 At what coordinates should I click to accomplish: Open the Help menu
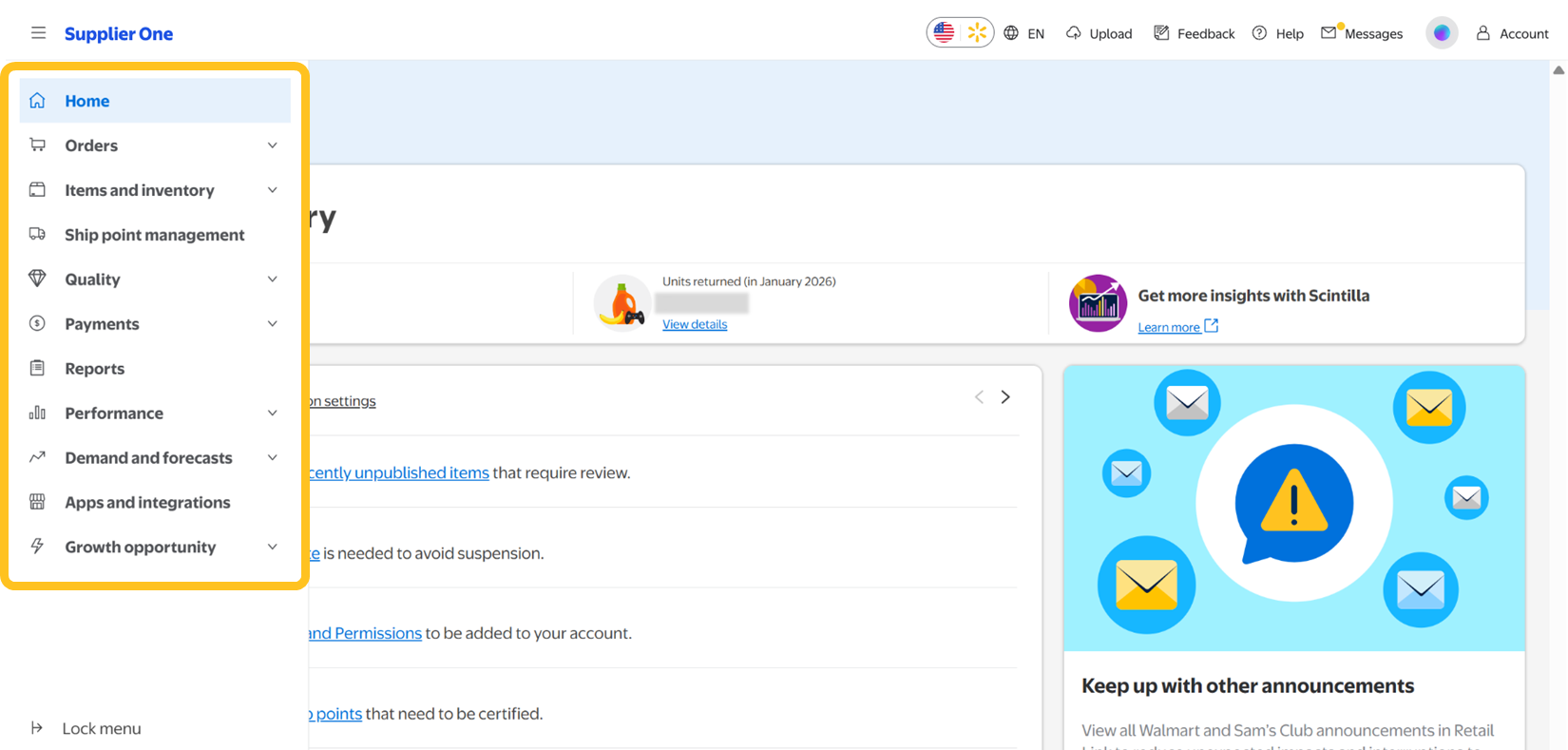click(x=1290, y=34)
